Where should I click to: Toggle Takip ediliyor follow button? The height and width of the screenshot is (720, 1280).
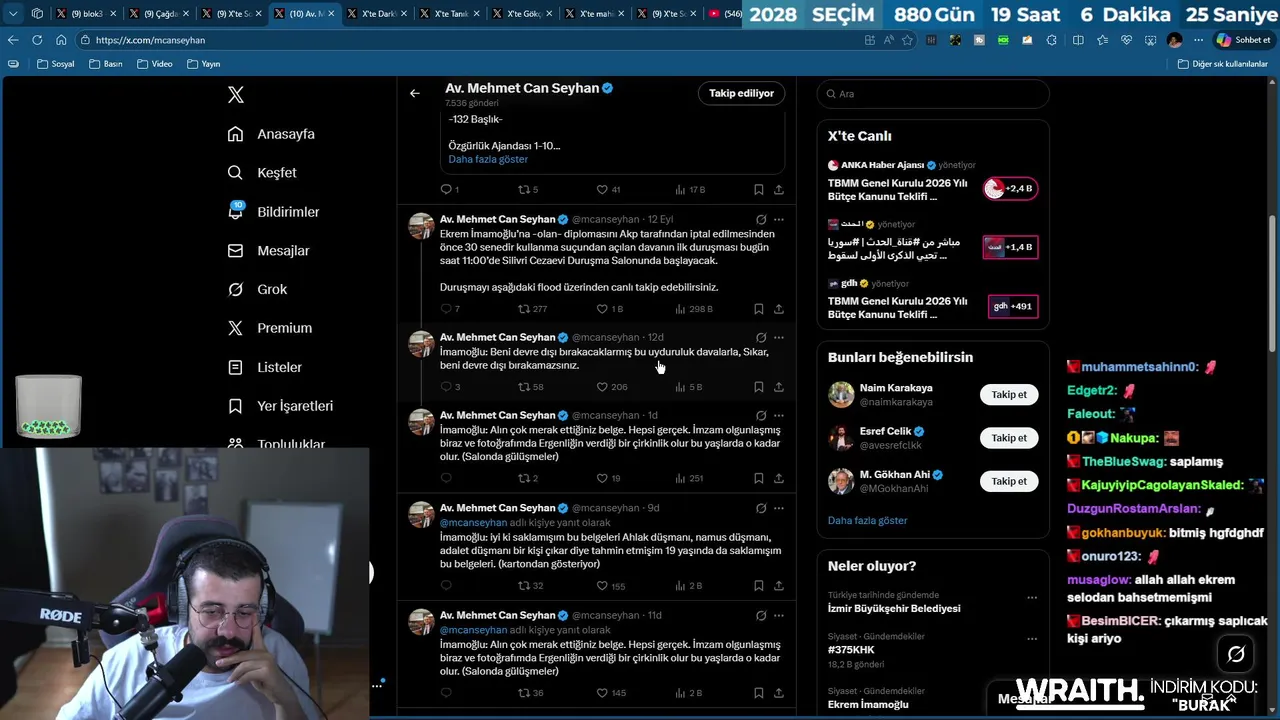click(x=741, y=93)
